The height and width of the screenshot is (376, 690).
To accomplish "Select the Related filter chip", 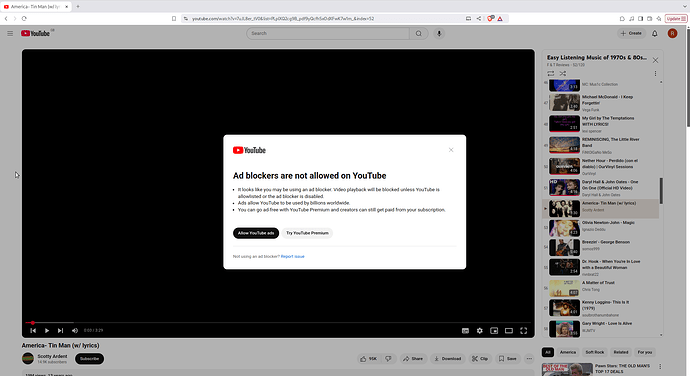I will coord(620,352).
